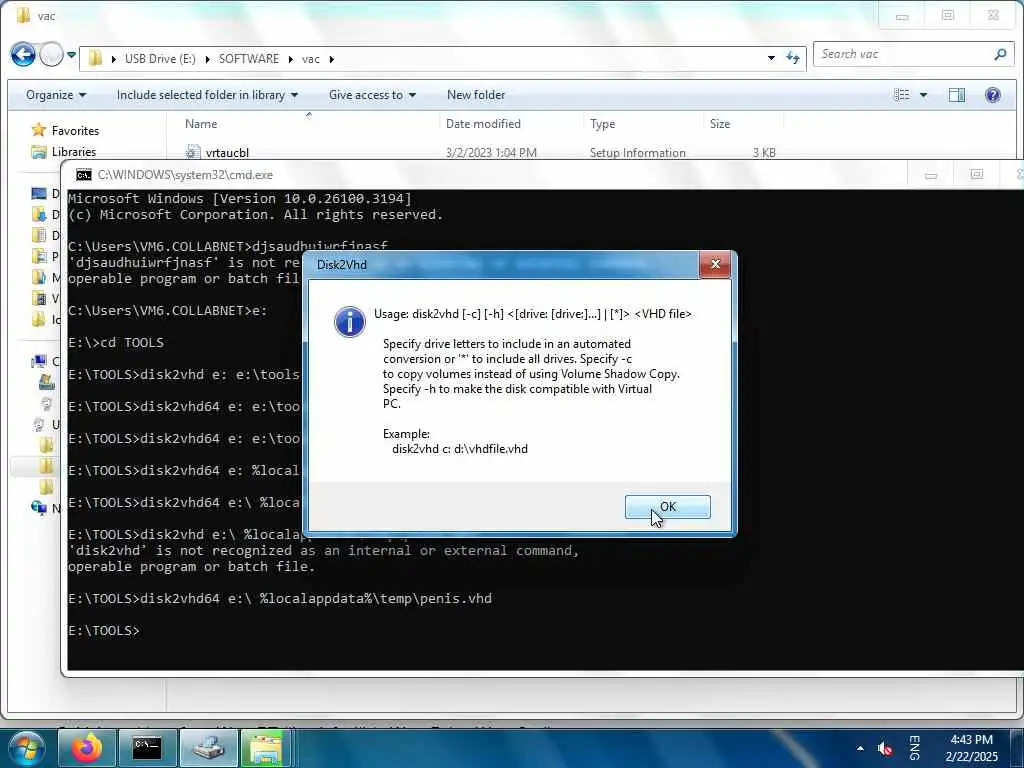Sort files by Name column

201,123
